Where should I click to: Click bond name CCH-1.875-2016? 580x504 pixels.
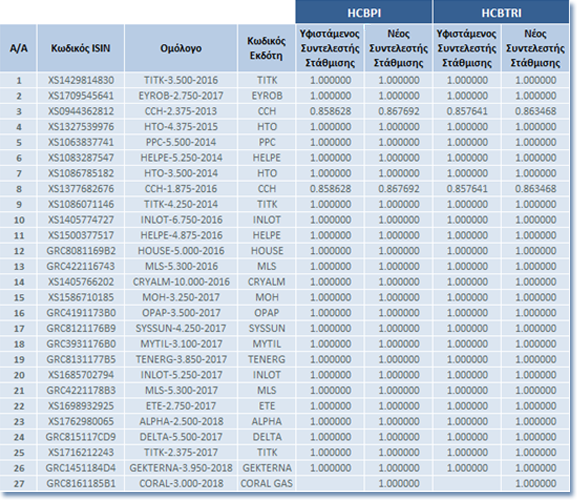181,189
